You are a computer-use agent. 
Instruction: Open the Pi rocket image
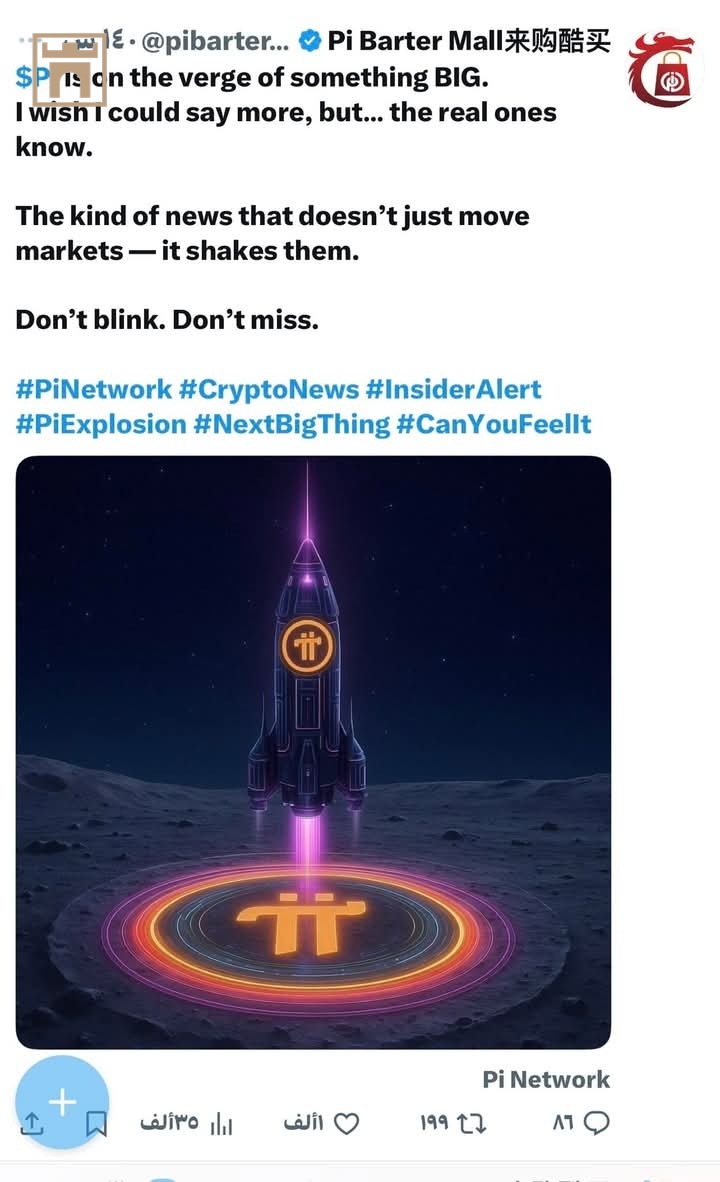click(x=313, y=752)
